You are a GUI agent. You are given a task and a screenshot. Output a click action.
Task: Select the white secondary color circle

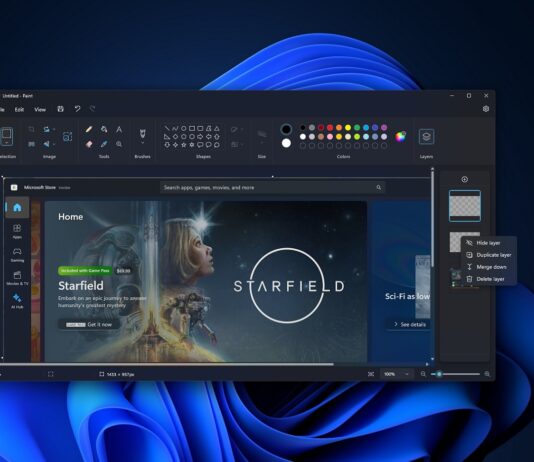point(286,143)
